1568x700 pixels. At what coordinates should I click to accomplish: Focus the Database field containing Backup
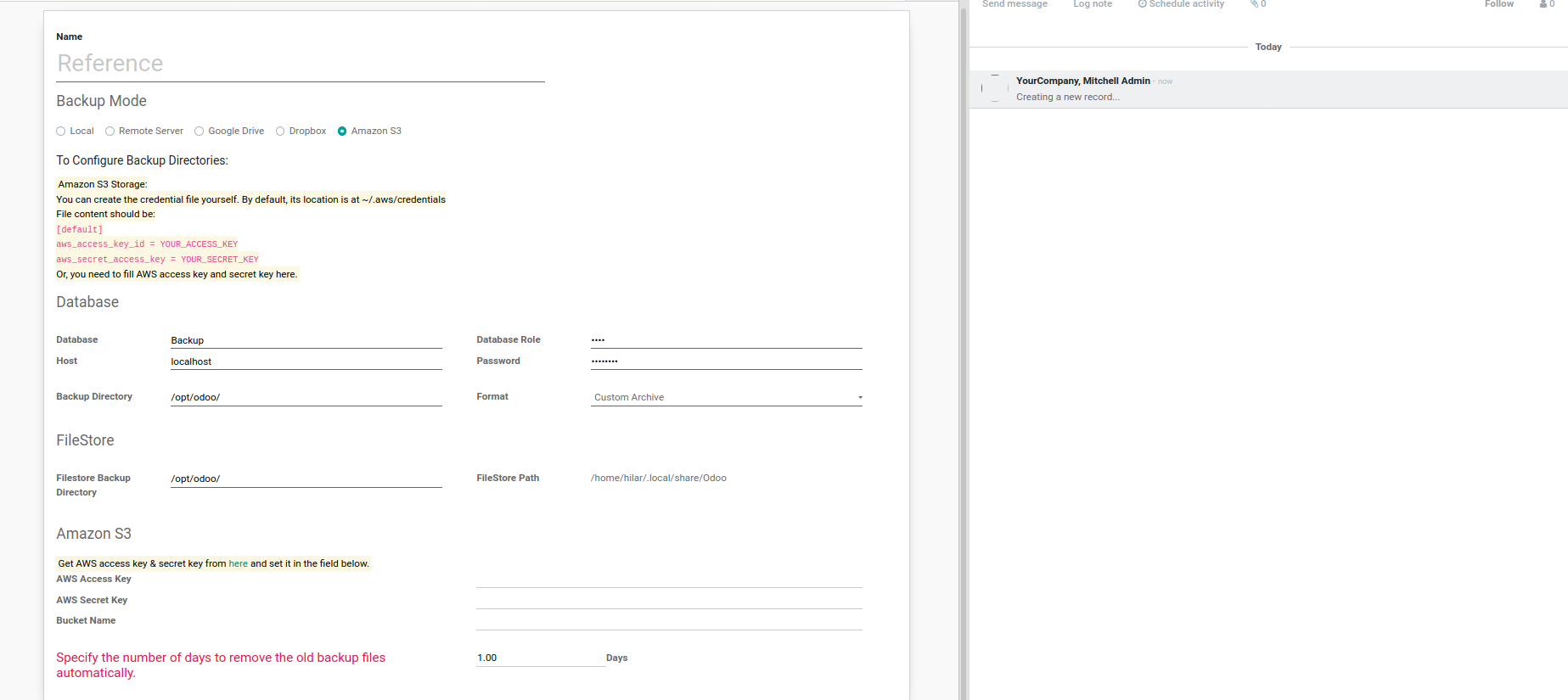coord(306,340)
